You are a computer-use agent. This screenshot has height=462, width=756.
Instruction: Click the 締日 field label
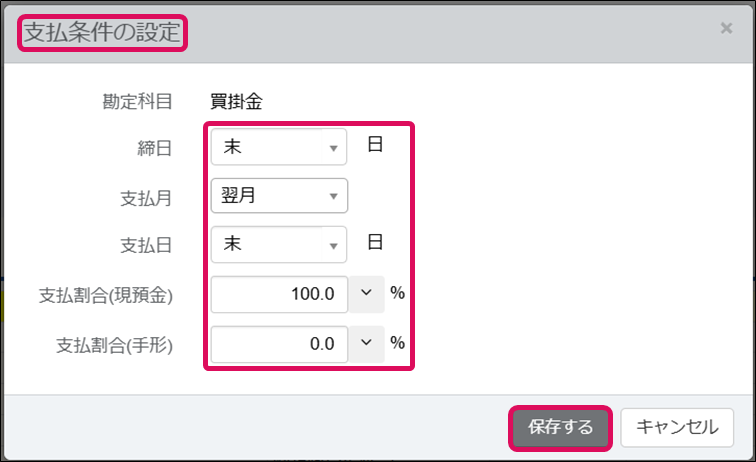155,148
